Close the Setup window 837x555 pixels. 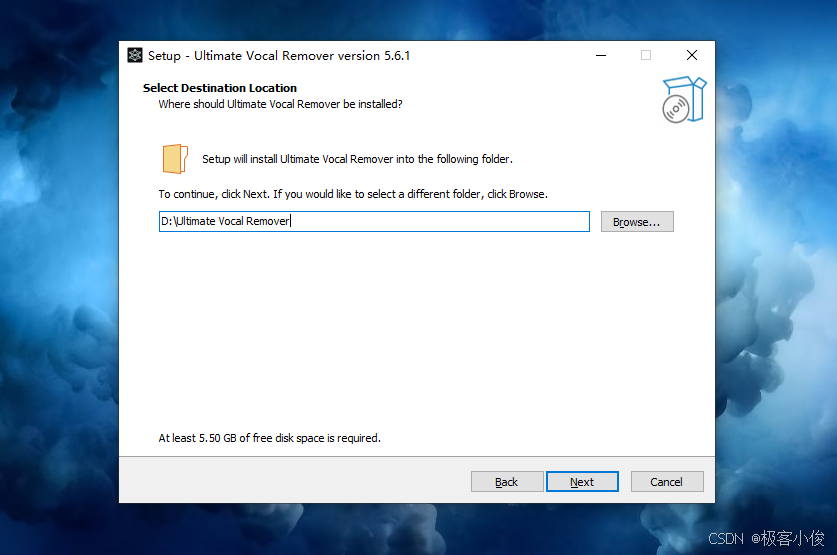pyautogui.click(x=692, y=55)
